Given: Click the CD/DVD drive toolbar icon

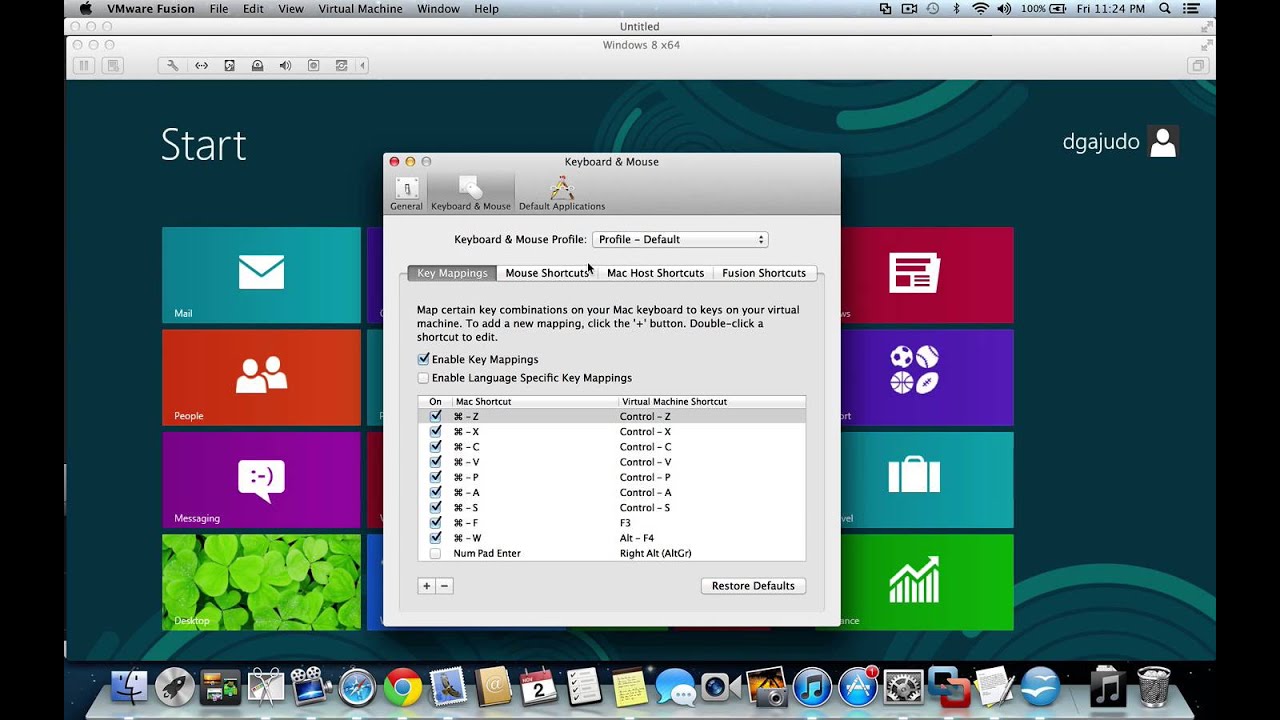Looking at the screenshot, I should [x=257, y=65].
